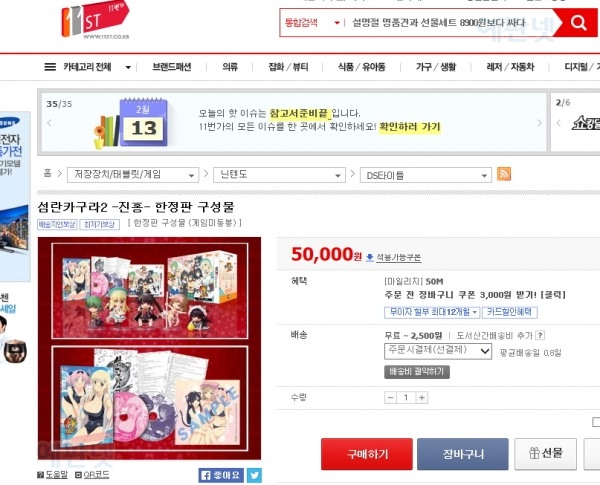Go to next hot issue banner arrow
Image resolution: width=600 pixels, height=485 pixels.
(x=540, y=123)
